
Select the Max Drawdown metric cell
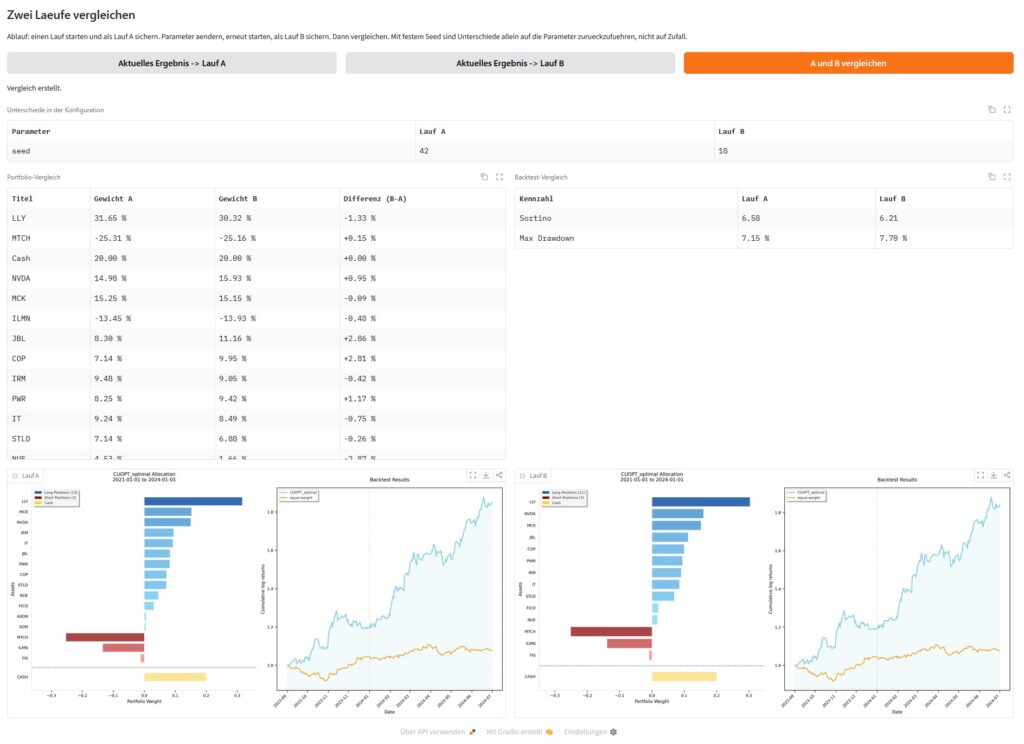click(x=626, y=238)
